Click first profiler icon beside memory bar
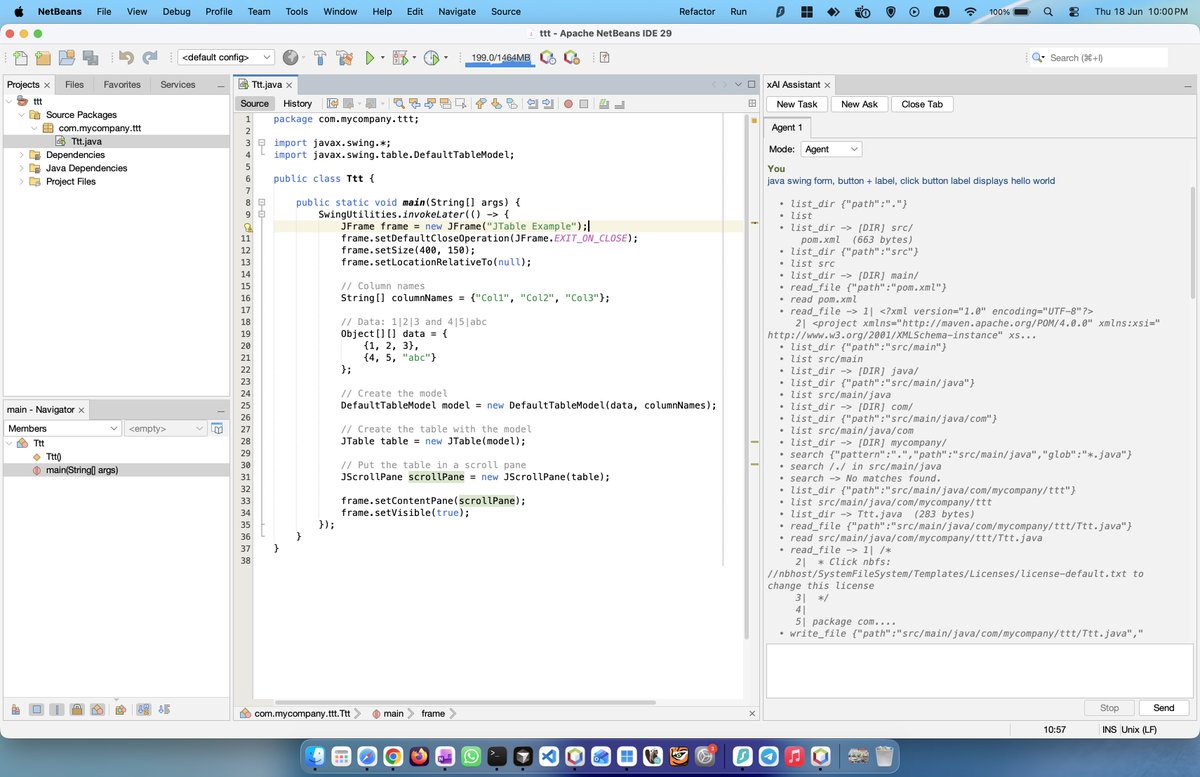The image size is (1200, 777). [x=548, y=58]
